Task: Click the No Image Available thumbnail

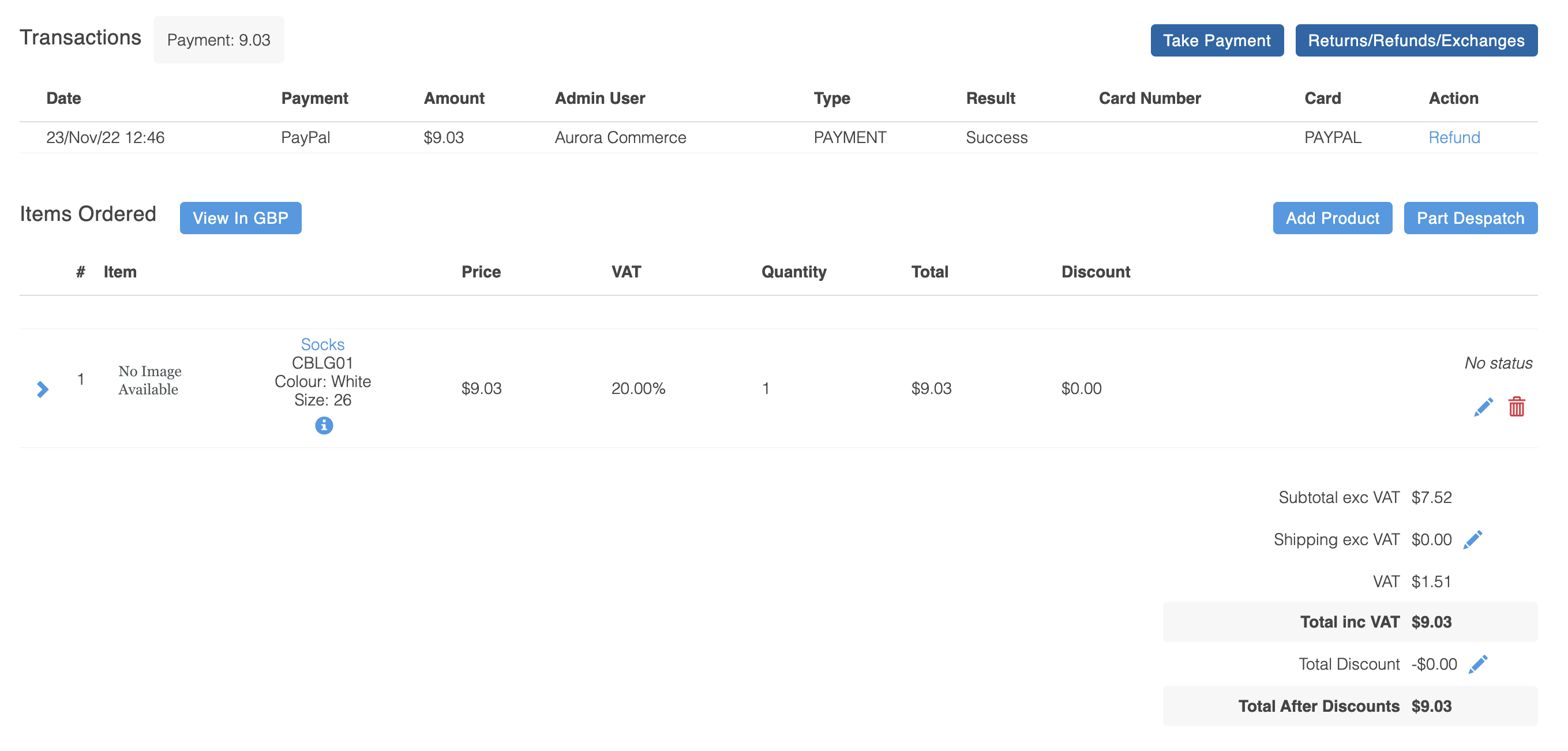Action: (149, 380)
